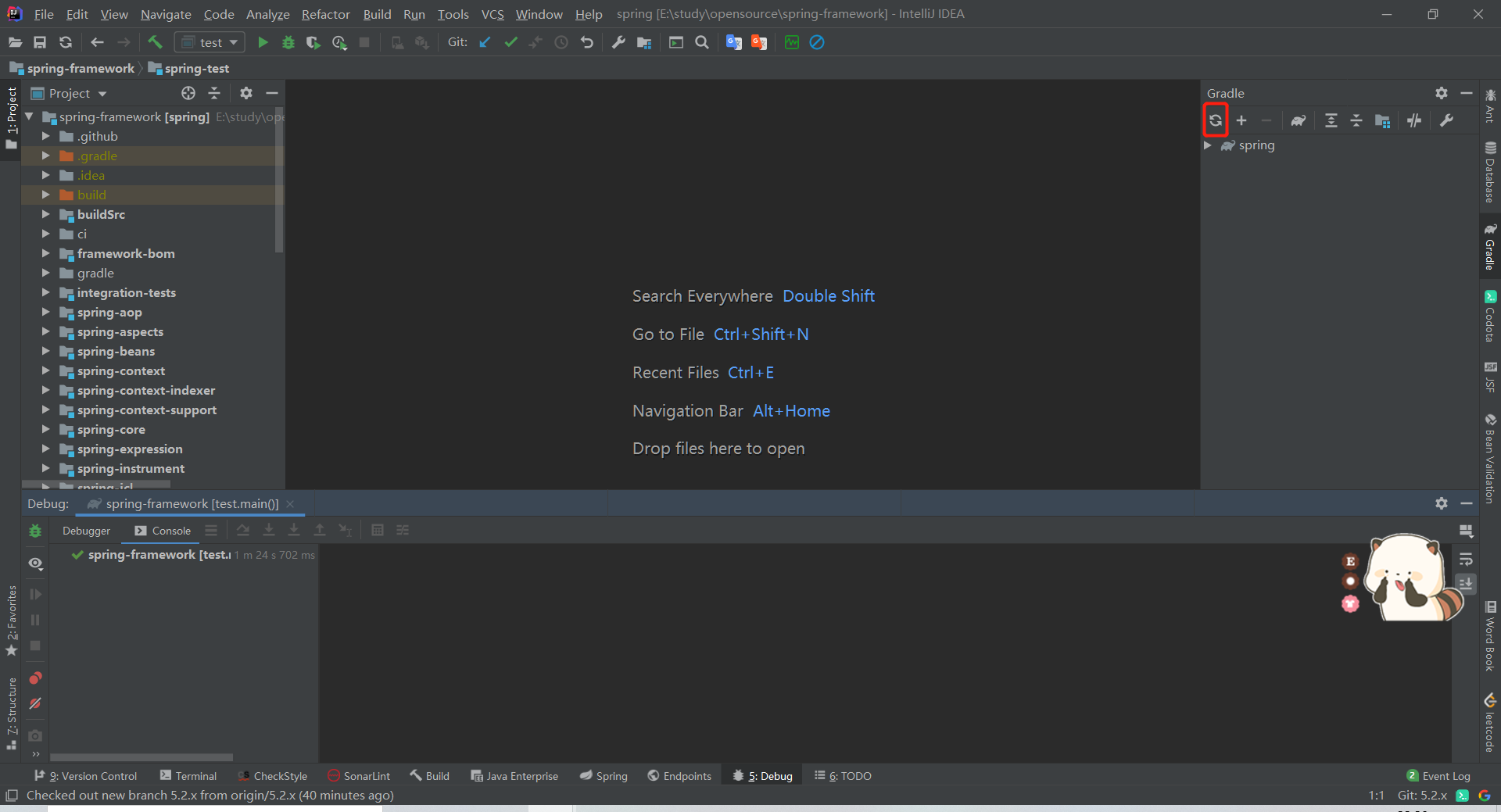1501x812 pixels.
Task: Click locate target icon in Project panel
Action: pos(188,93)
